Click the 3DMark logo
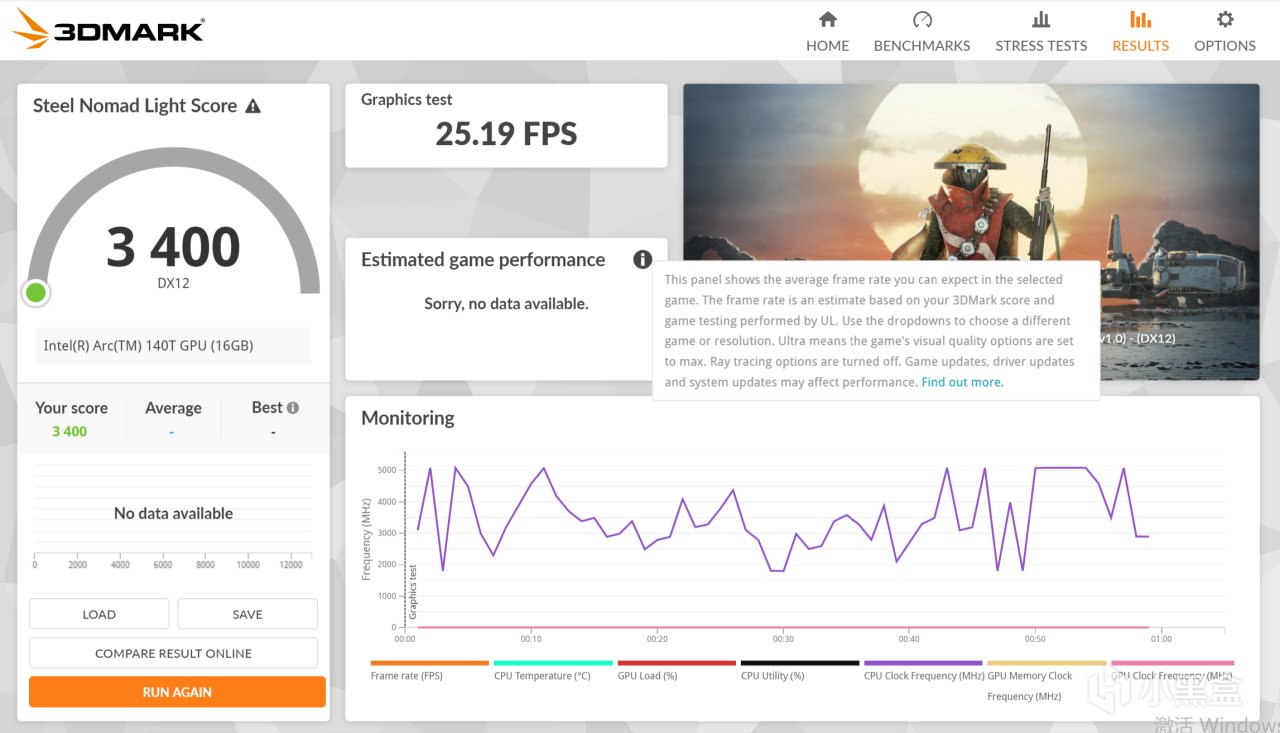Viewport: 1280px width, 733px height. tap(108, 28)
